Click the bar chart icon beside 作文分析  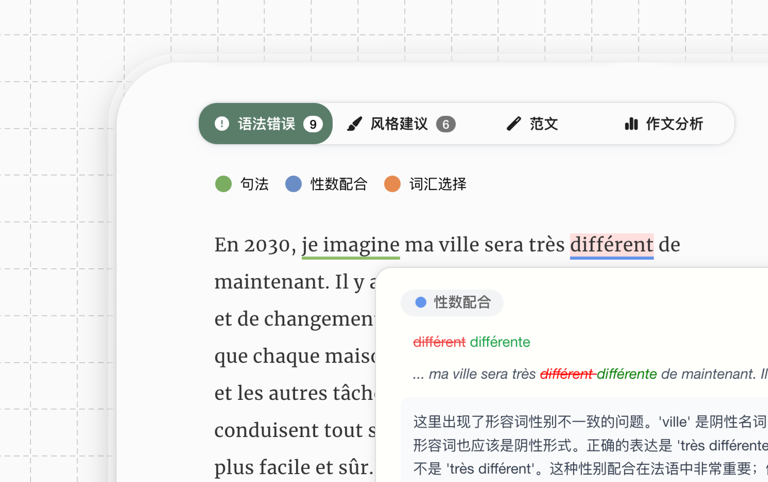[x=631, y=124]
